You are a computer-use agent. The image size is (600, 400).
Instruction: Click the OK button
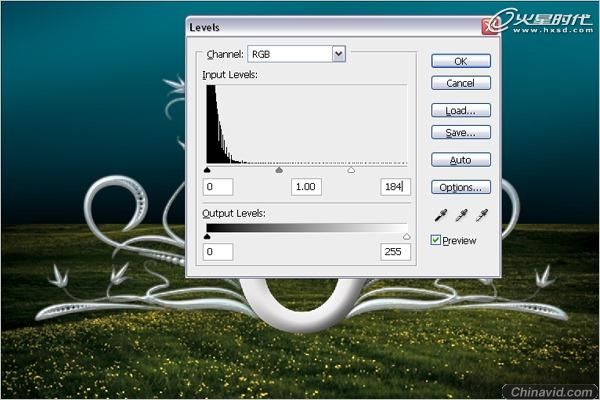tap(461, 61)
